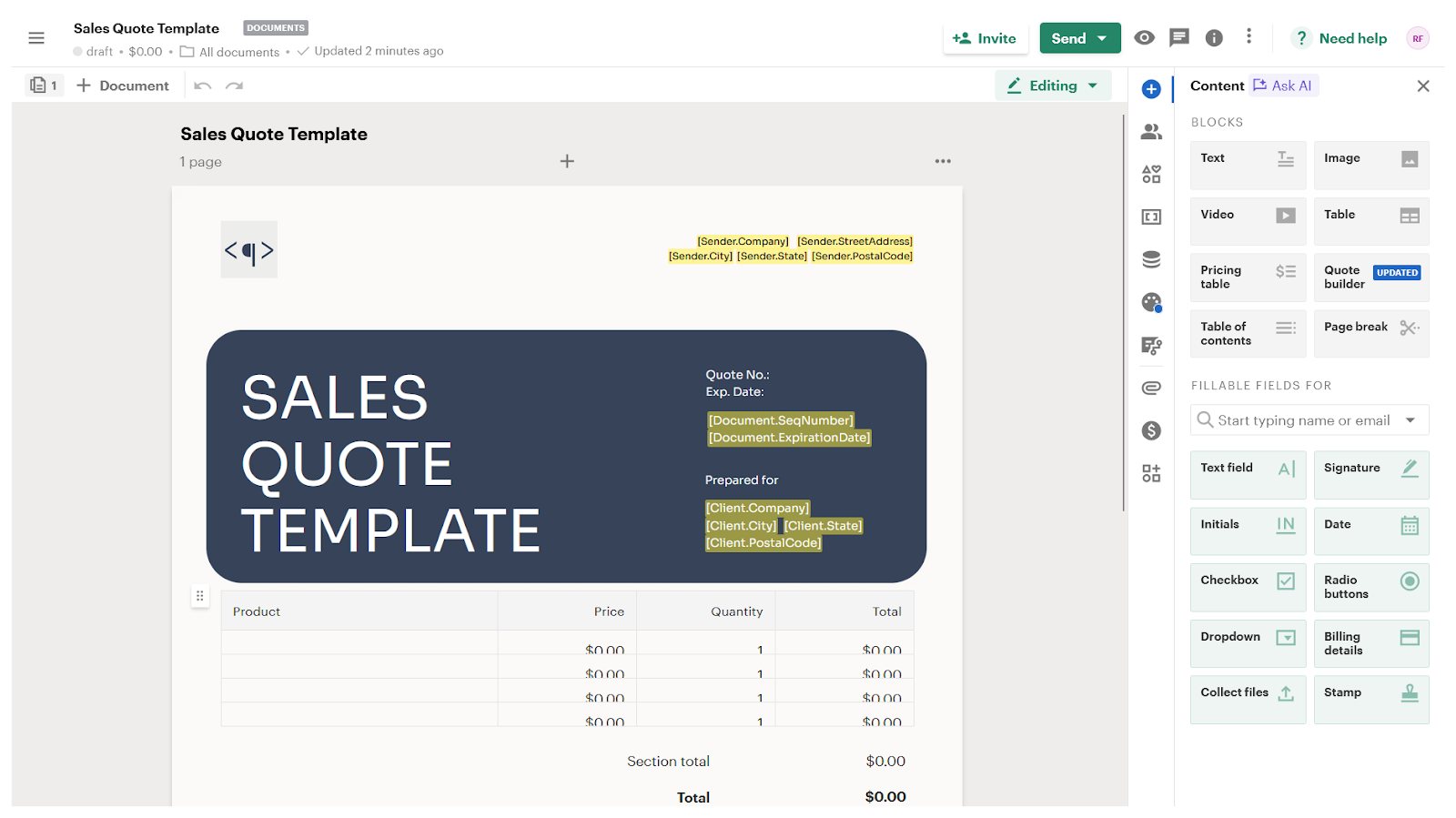1456x818 pixels.
Task: Click the Product column header
Action: [x=359, y=611]
